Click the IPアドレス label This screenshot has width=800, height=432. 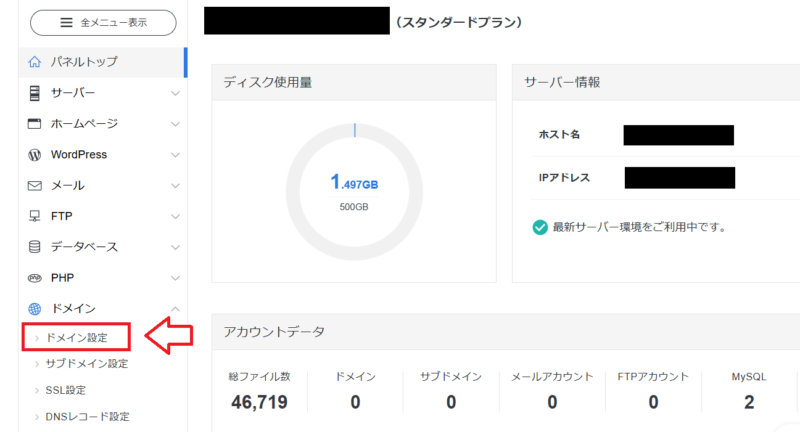tap(564, 177)
